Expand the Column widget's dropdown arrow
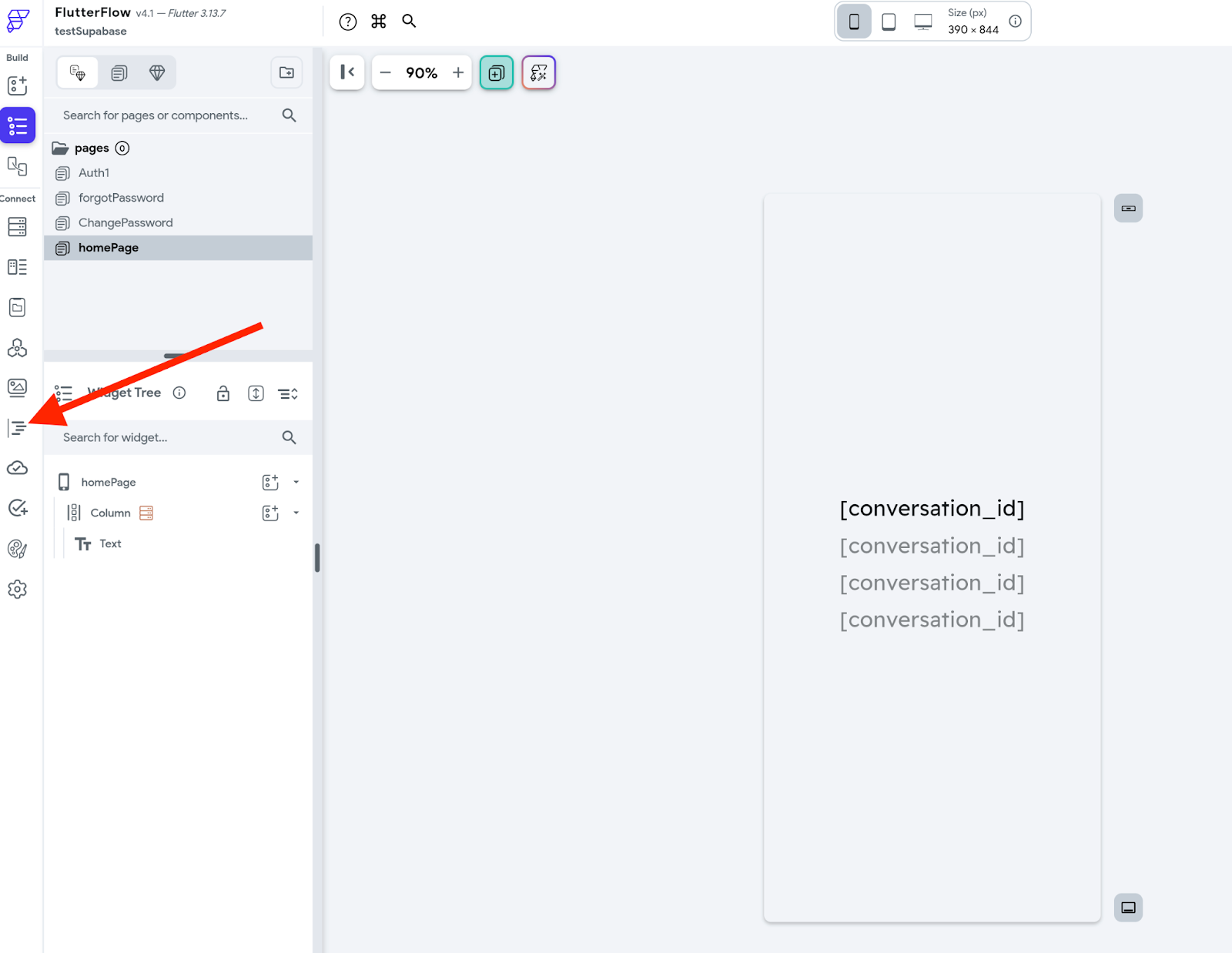This screenshot has width=1232, height=953. [x=295, y=512]
